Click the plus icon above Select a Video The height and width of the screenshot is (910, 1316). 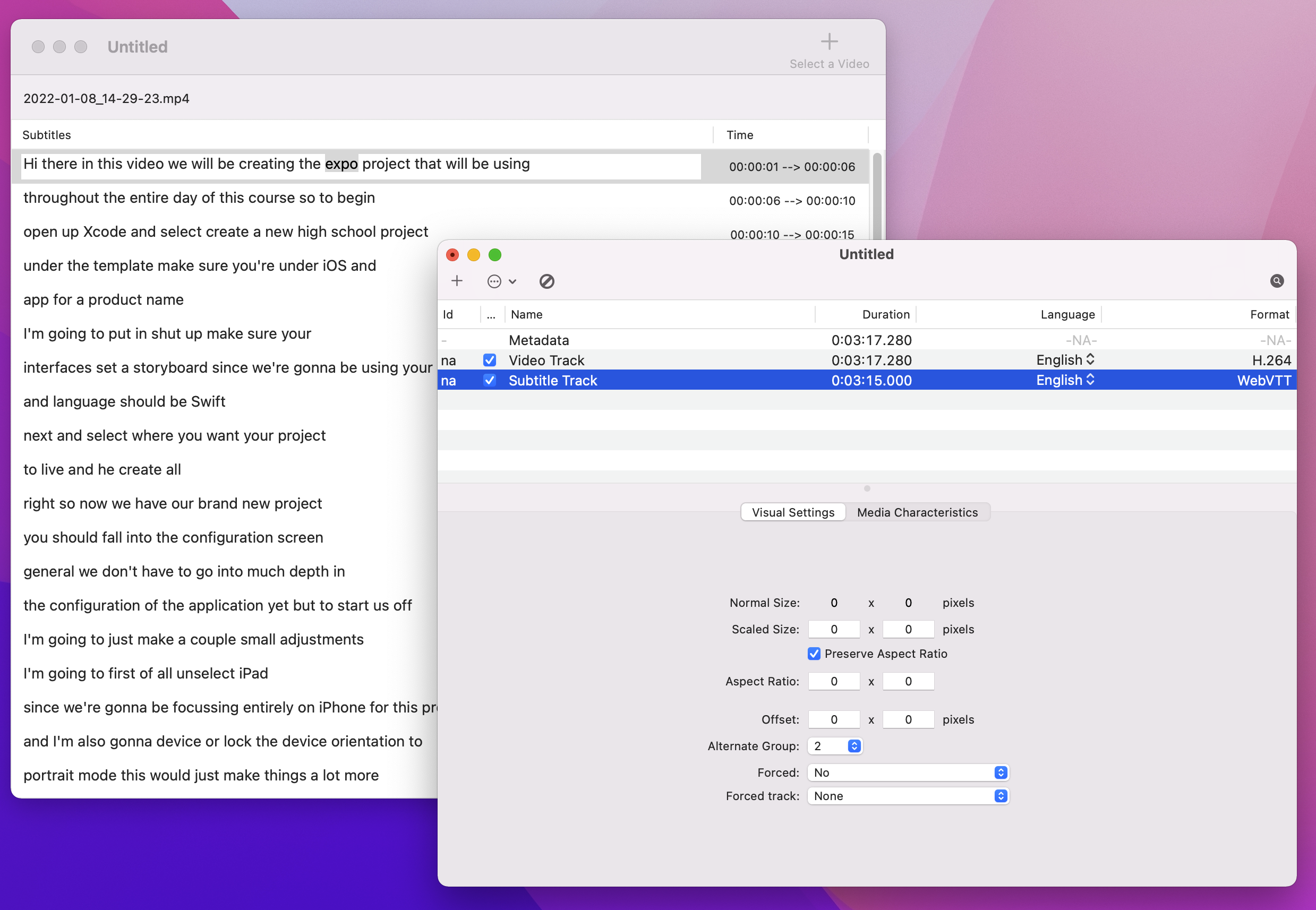pos(829,41)
